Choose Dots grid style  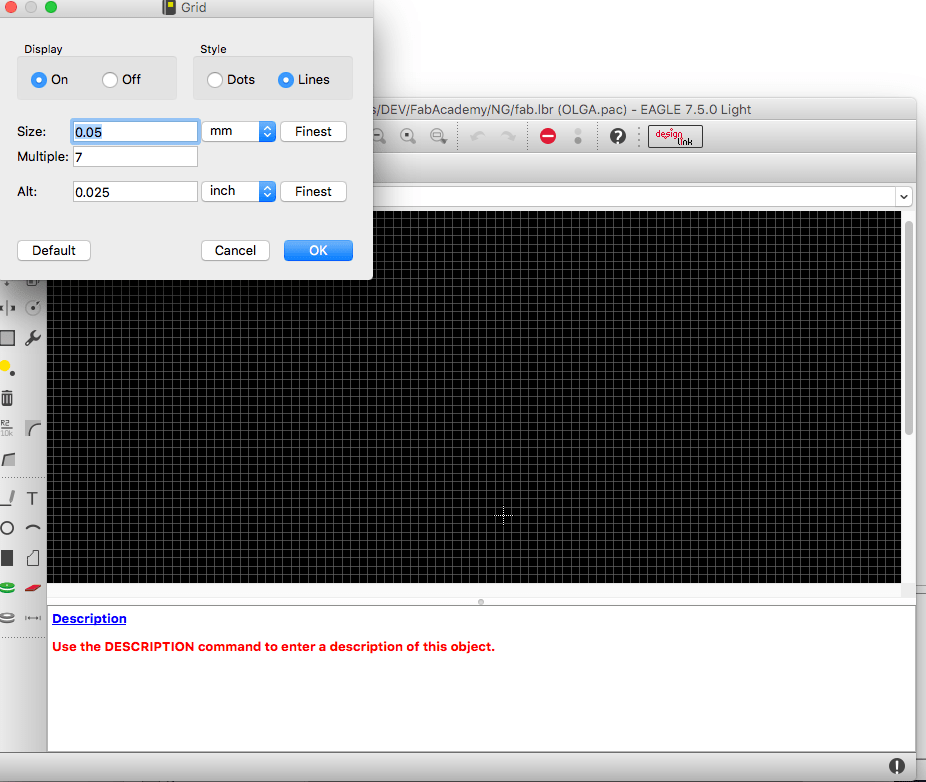coord(215,80)
